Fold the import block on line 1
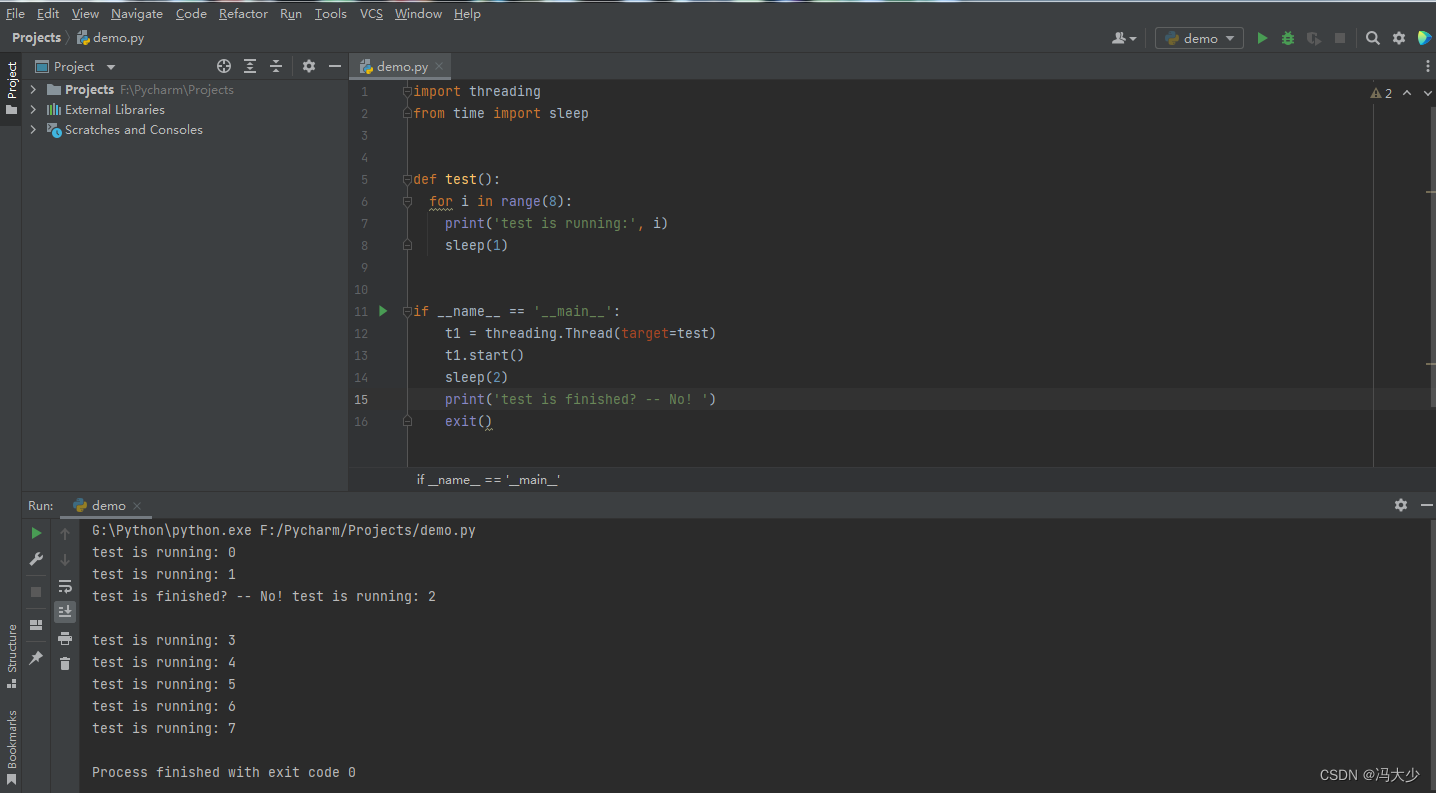 point(407,91)
